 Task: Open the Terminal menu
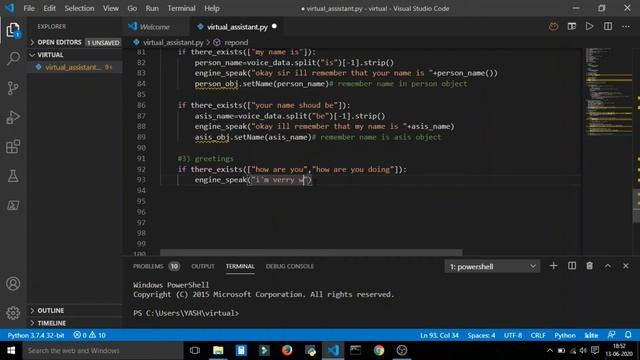coord(181,8)
